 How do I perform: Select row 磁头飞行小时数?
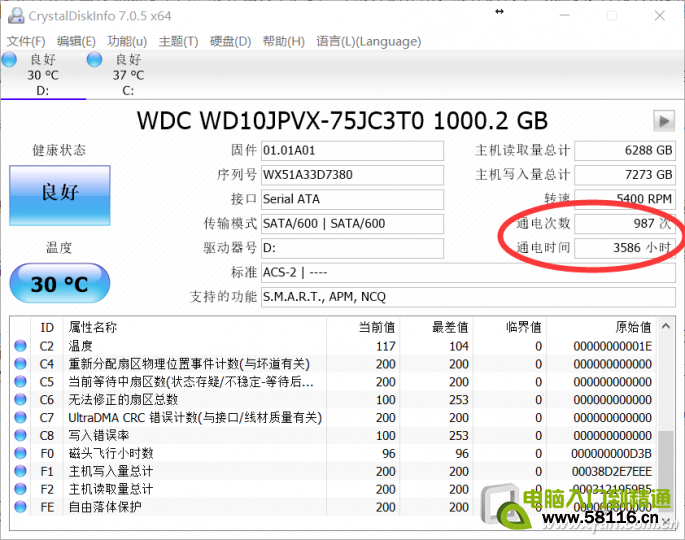[x=333, y=453]
